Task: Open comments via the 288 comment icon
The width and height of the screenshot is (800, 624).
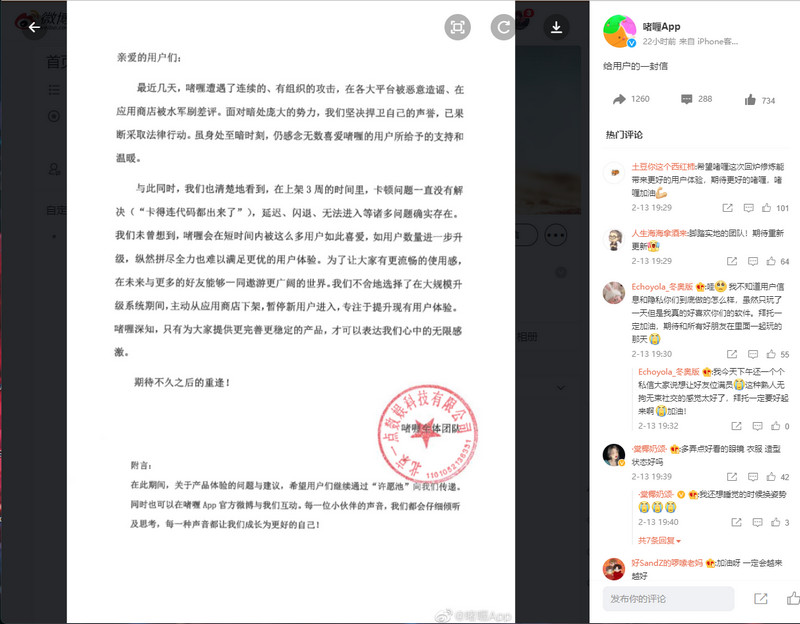Action: pyautogui.click(x=686, y=99)
